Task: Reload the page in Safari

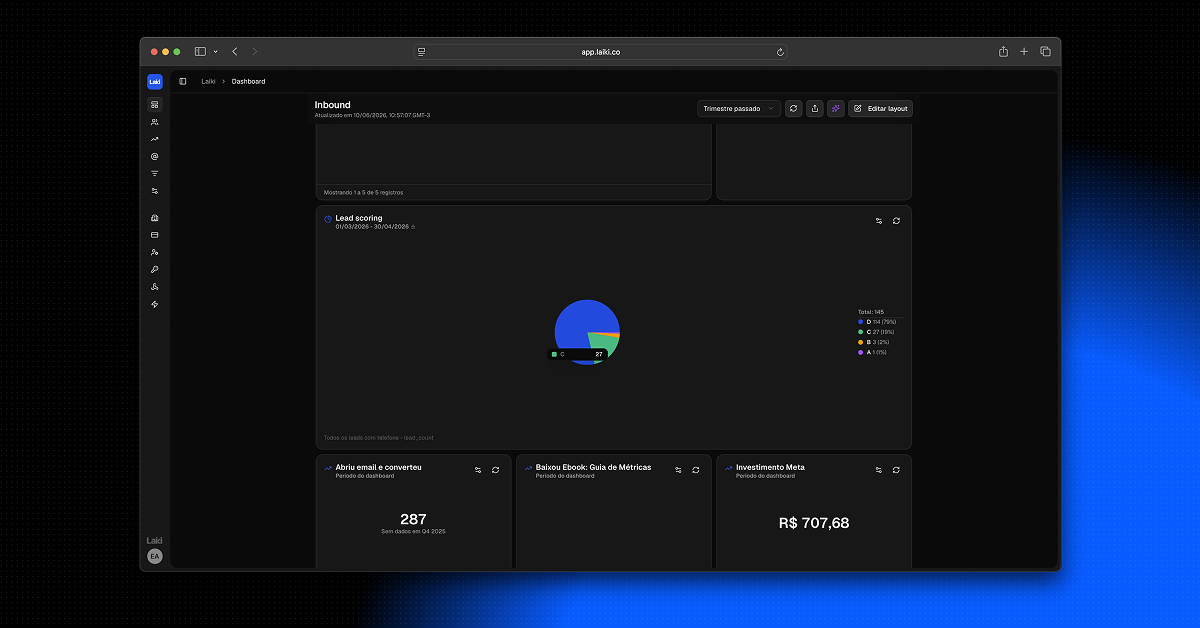Action: [780, 51]
